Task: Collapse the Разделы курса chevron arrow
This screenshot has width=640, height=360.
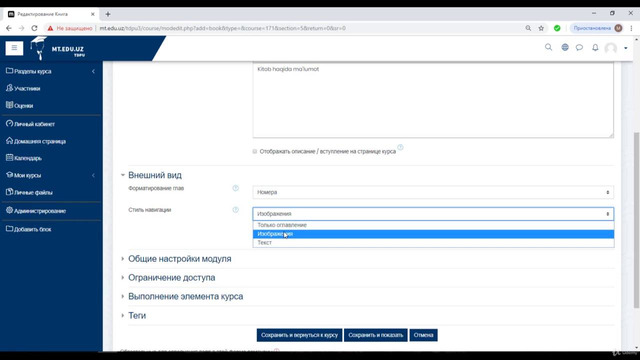Action: (93, 71)
